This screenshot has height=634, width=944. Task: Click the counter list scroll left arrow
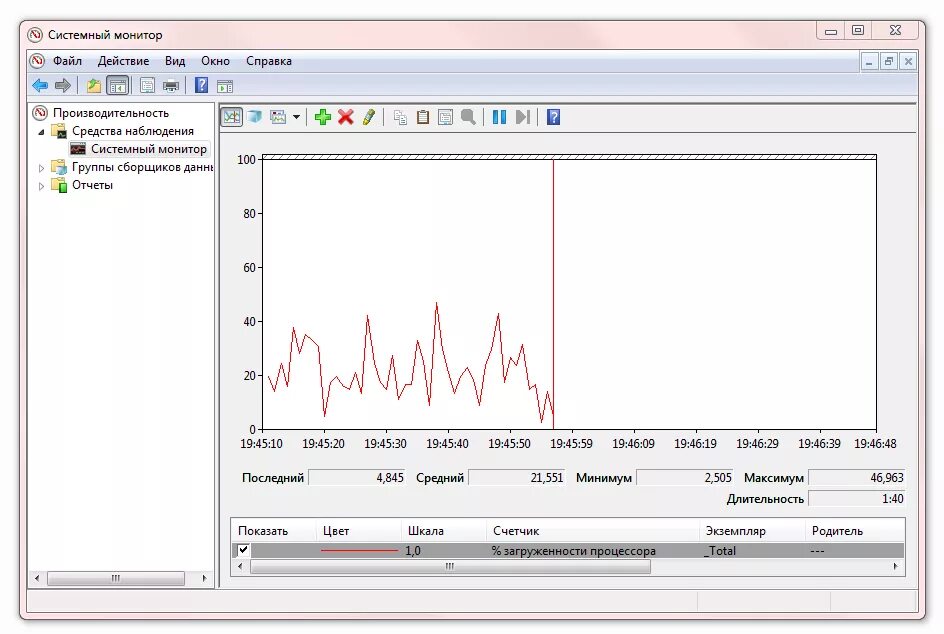click(241, 567)
